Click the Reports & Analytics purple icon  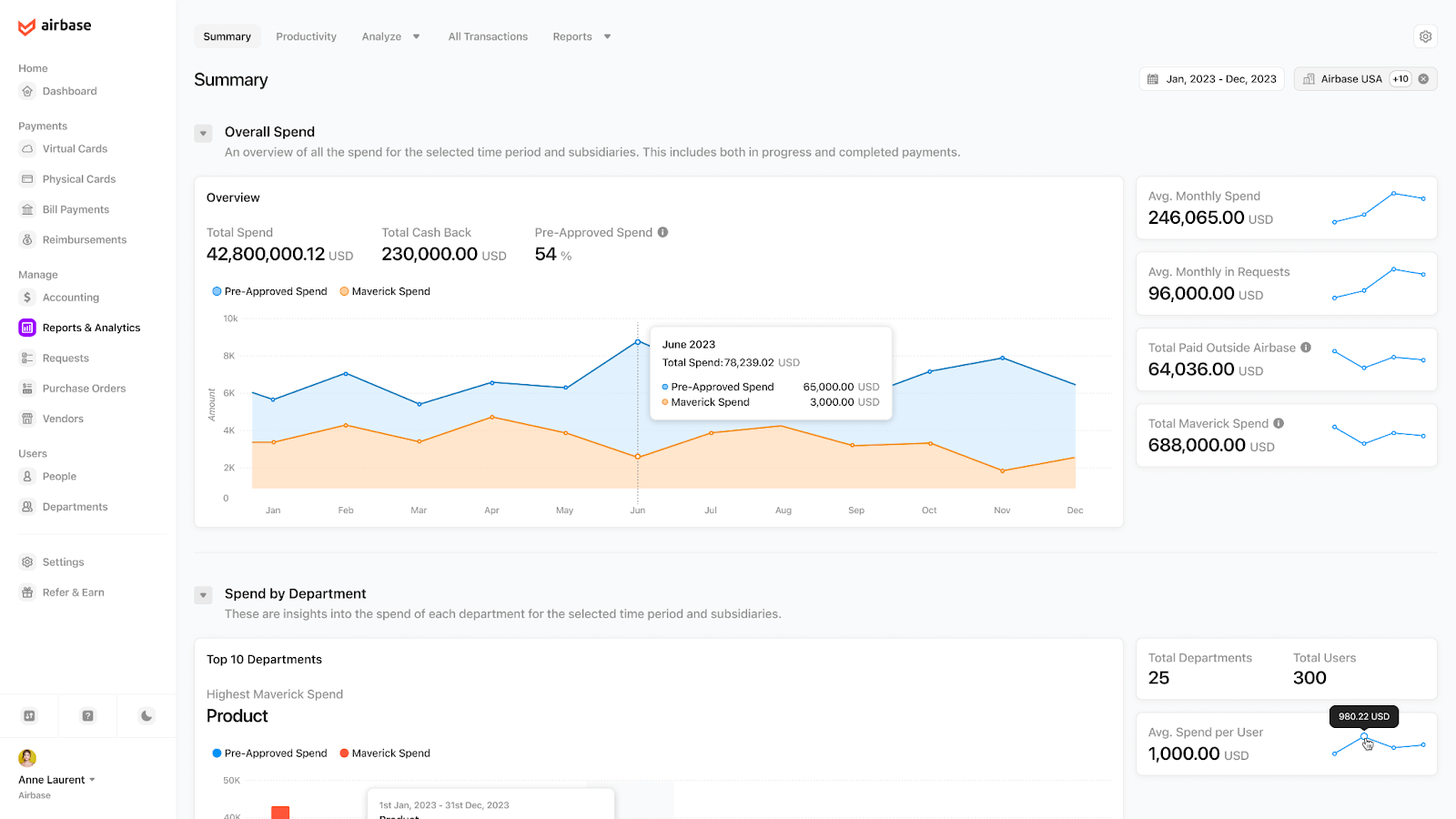point(27,328)
